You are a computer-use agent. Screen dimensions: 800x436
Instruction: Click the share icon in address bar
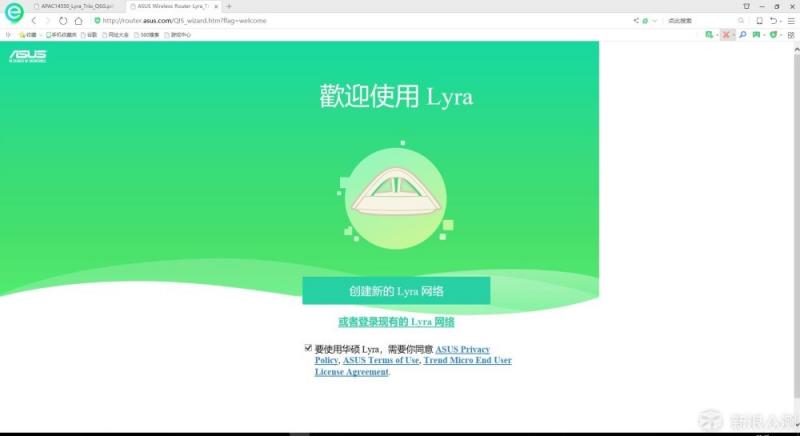[636, 21]
